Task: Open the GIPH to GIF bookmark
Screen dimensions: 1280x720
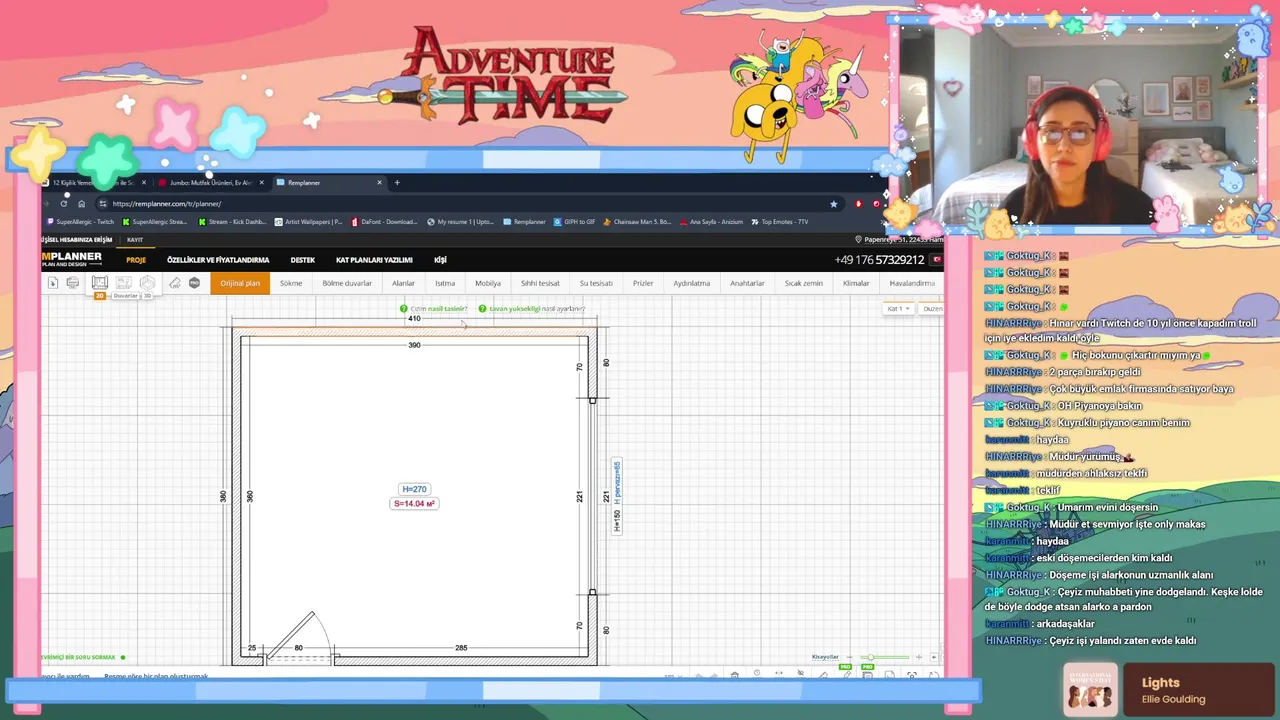Action: 575,222
